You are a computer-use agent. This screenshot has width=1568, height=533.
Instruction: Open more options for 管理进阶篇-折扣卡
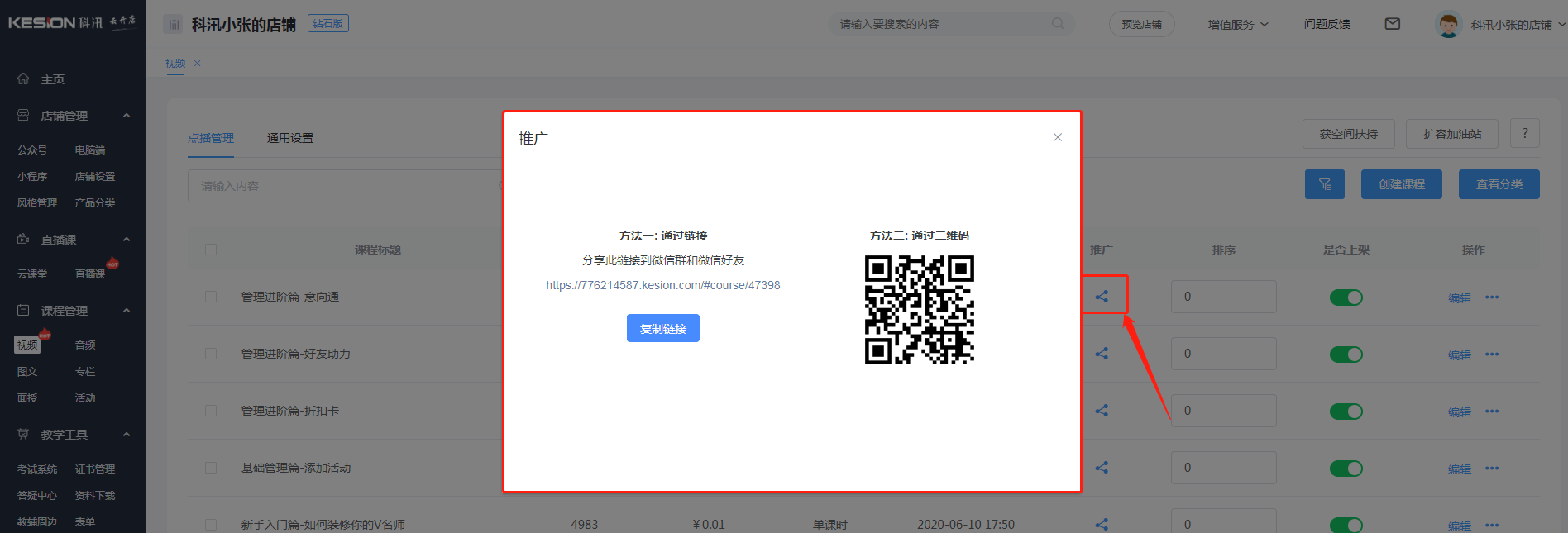point(1492,412)
